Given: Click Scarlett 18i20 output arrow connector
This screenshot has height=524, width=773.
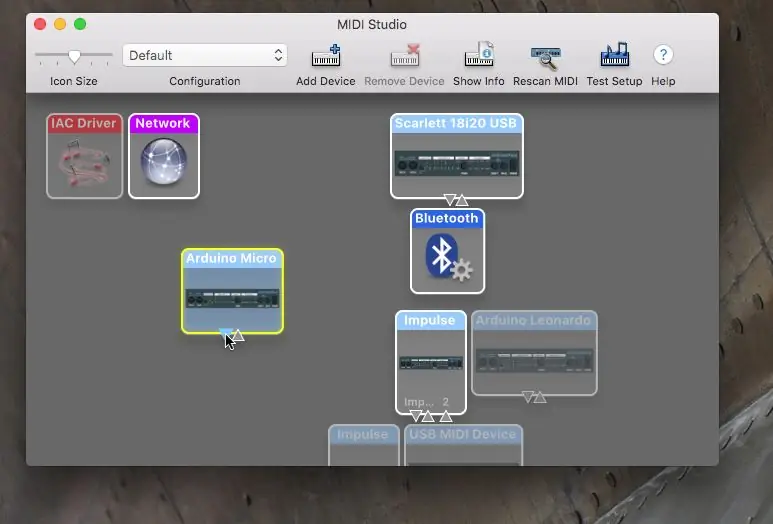Looking at the screenshot, I should (x=450, y=200).
